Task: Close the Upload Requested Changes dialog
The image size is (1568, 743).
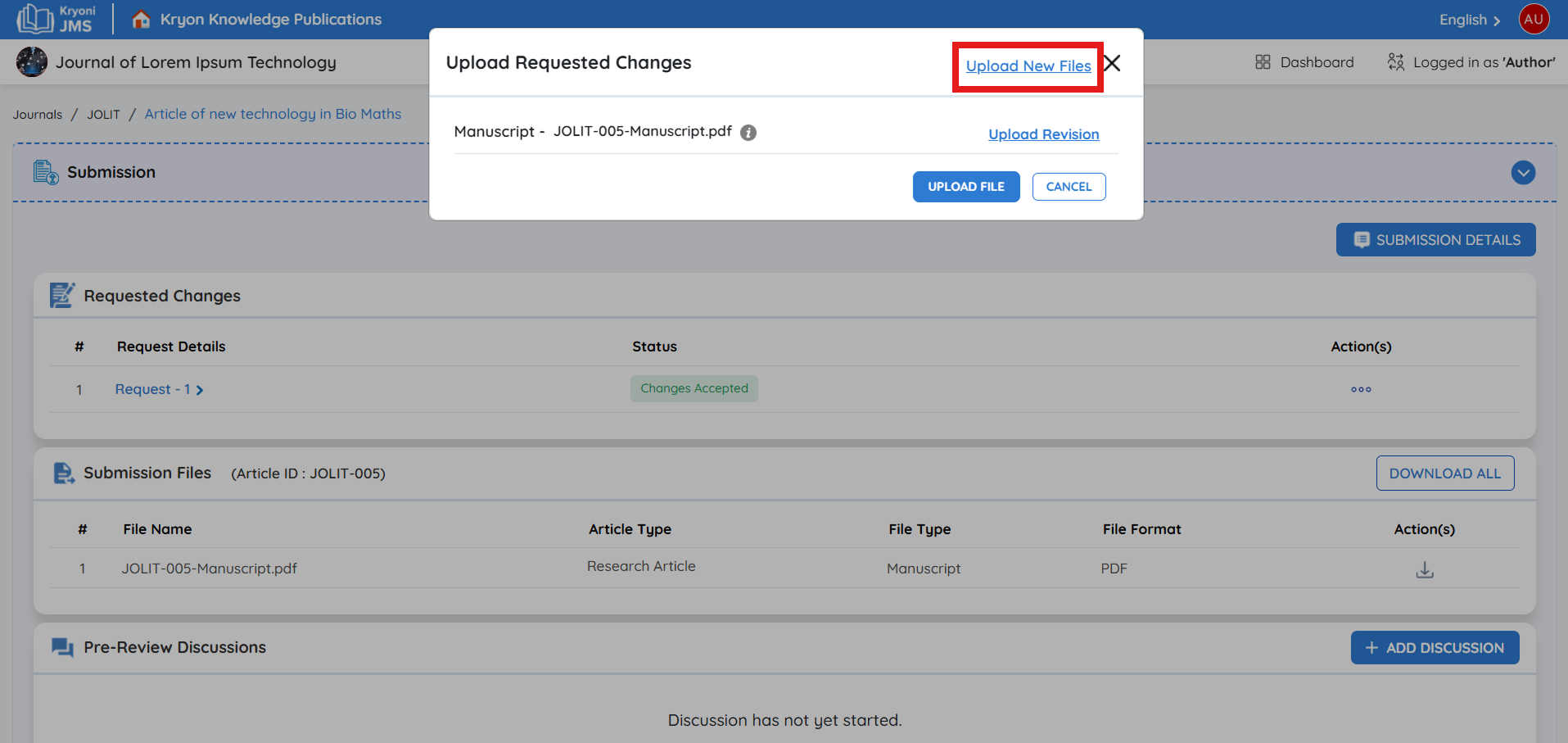Action: tap(1112, 64)
